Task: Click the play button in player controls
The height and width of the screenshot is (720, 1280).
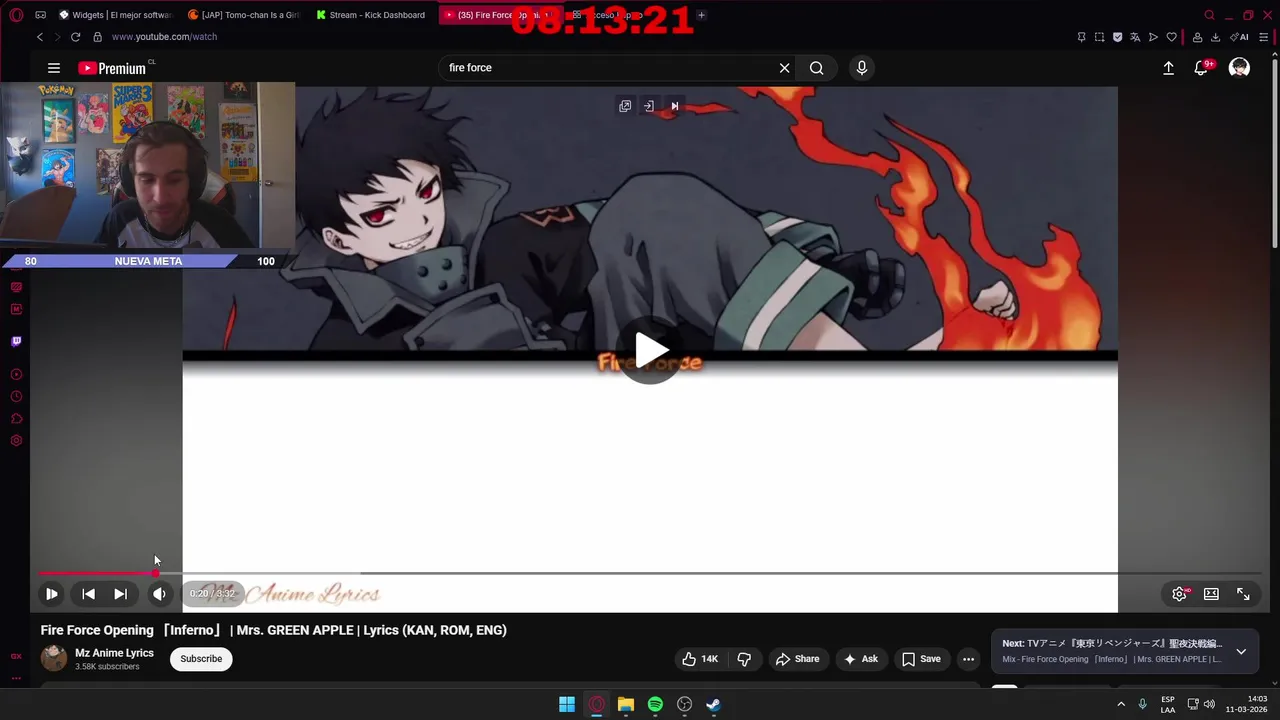Action: (51, 594)
